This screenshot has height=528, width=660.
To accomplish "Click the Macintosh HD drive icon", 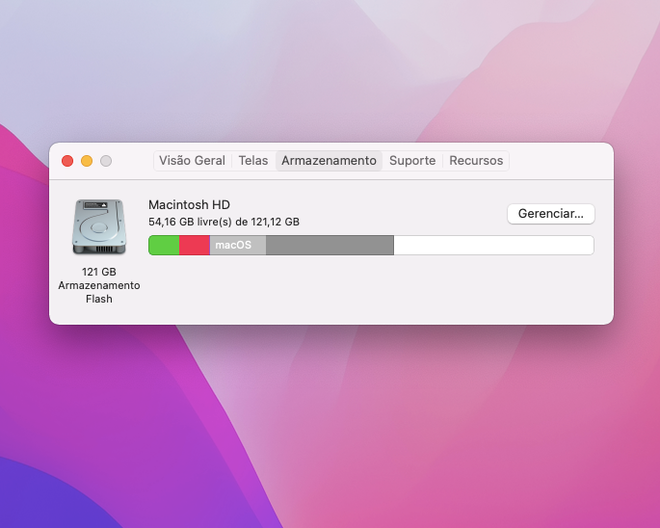I will click(99, 227).
